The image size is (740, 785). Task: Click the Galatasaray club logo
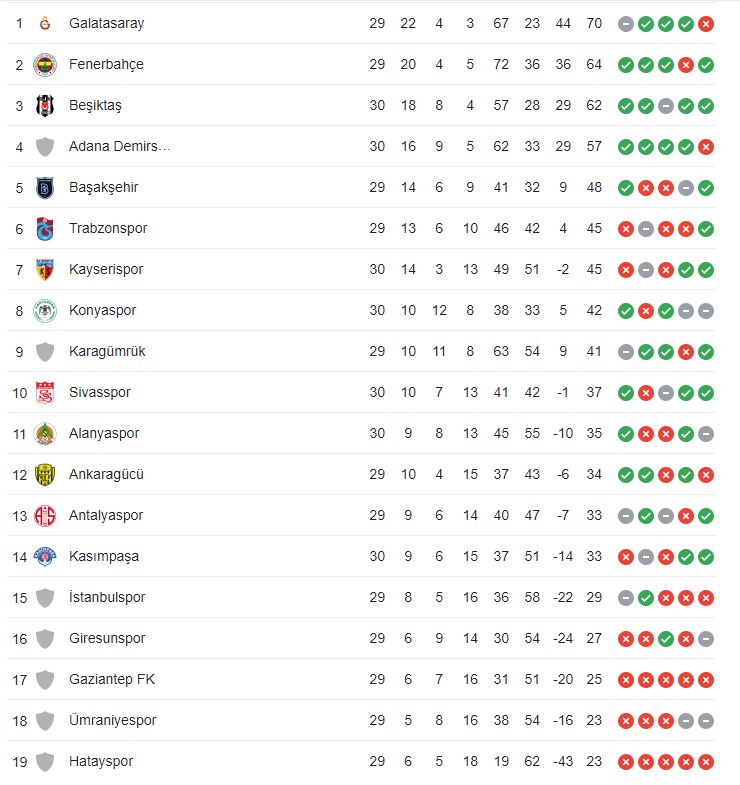44,23
